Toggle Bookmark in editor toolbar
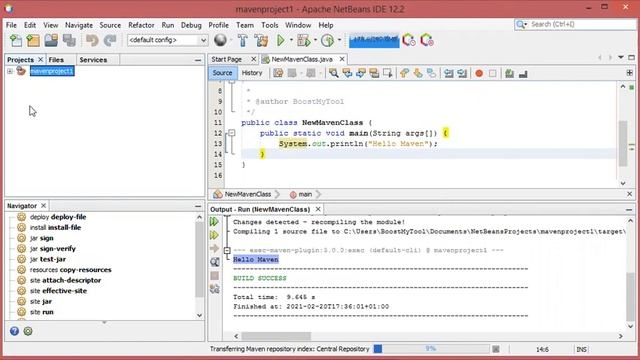This screenshot has height=360, width=640. click(431, 73)
